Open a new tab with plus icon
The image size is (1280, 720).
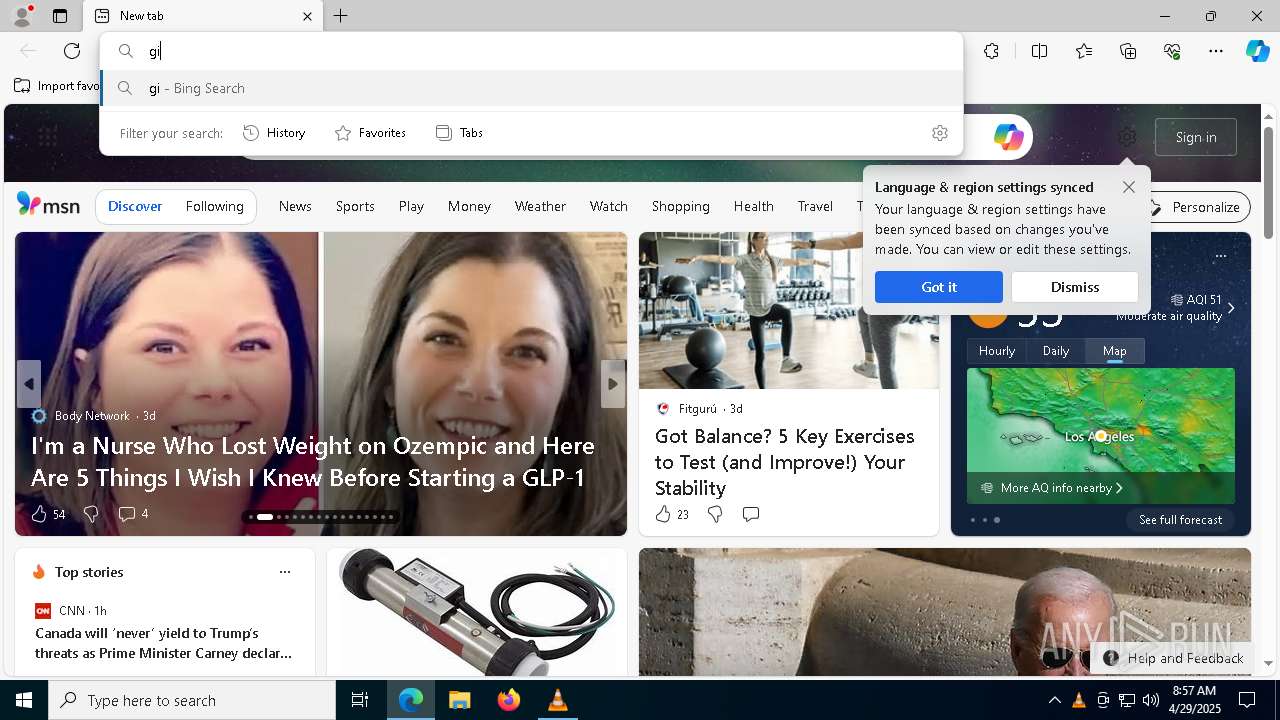(x=341, y=16)
